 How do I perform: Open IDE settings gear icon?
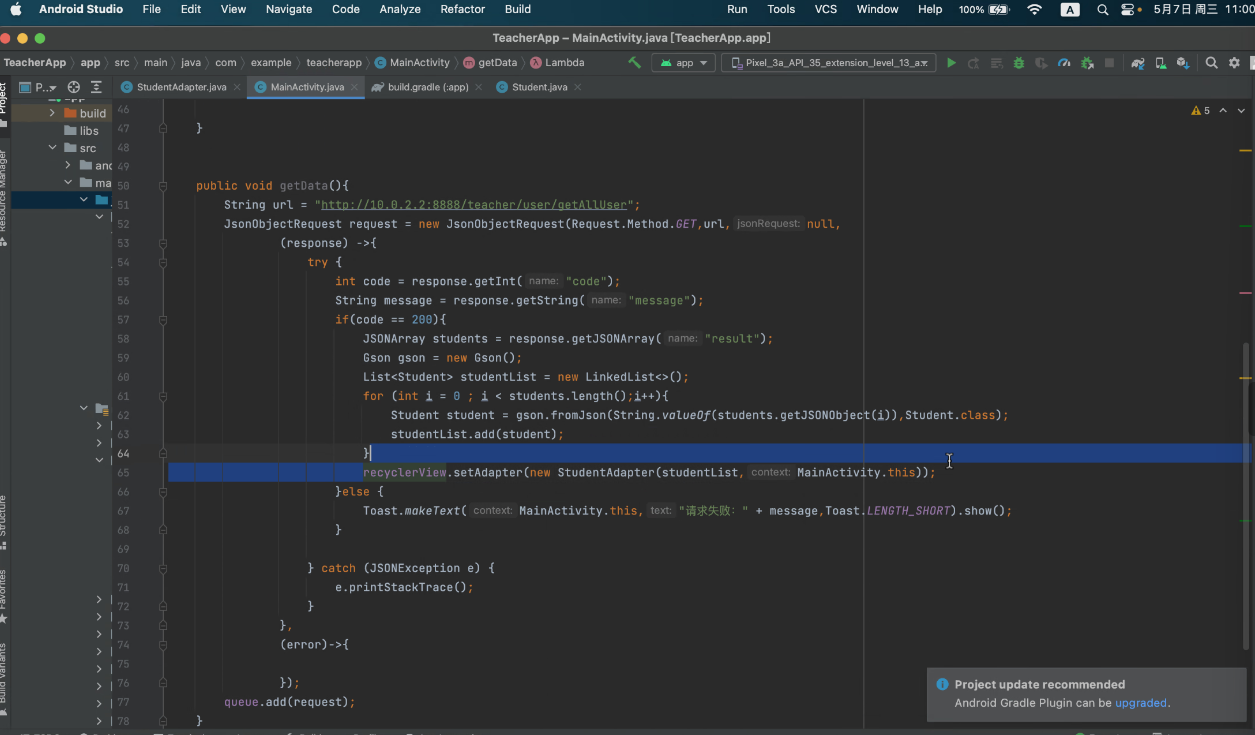[x=1234, y=62]
